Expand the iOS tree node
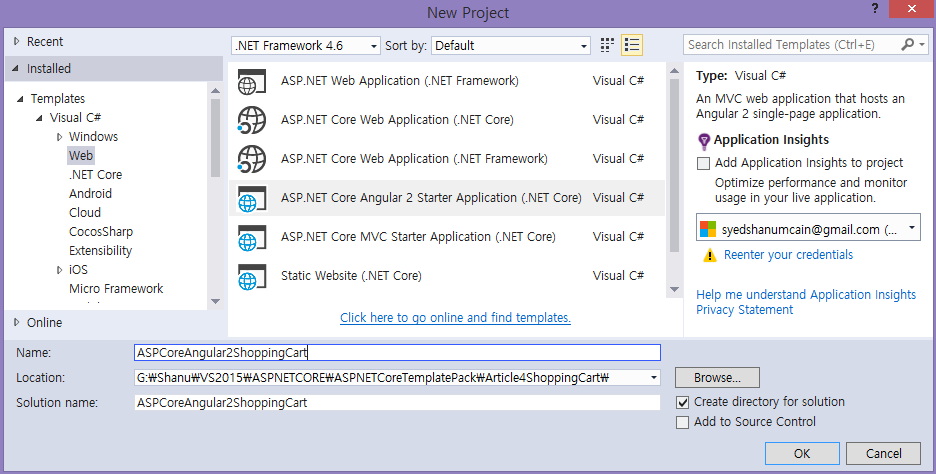The image size is (936, 474). tap(59, 270)
